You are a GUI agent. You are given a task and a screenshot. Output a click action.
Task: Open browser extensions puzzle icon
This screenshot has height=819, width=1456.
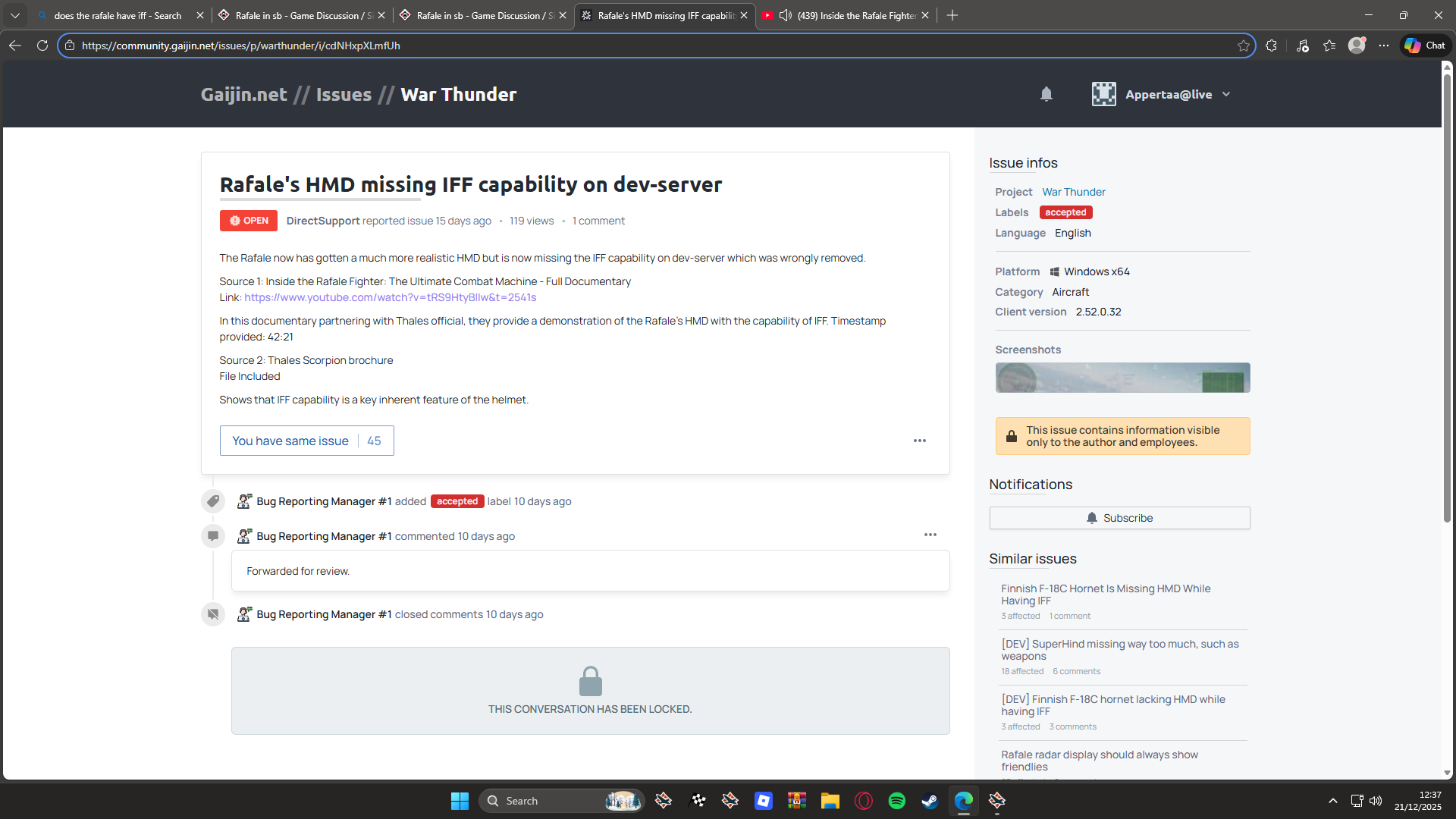click(x=1272, y=45)
